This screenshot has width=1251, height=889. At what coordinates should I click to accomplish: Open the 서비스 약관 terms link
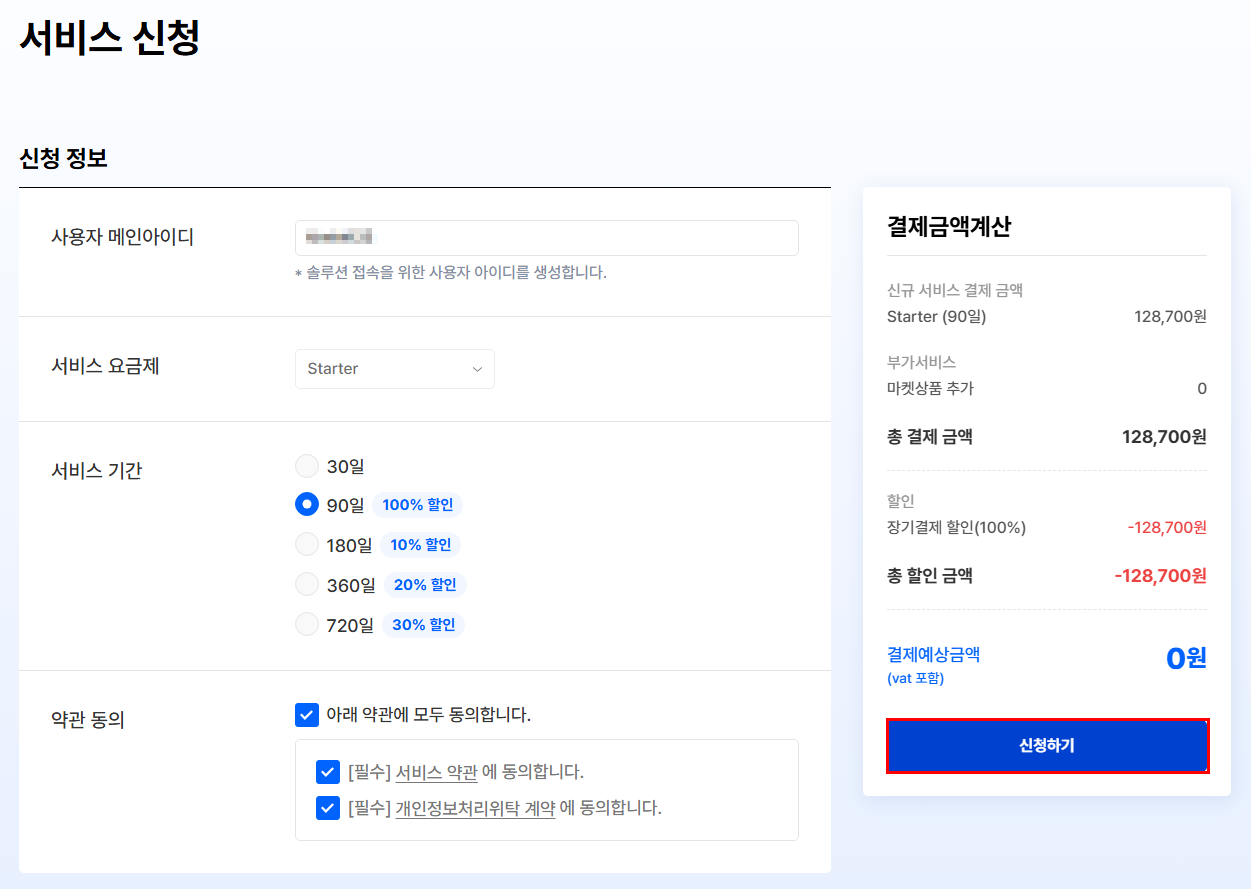pyautogui.click(x=436, y=772)
